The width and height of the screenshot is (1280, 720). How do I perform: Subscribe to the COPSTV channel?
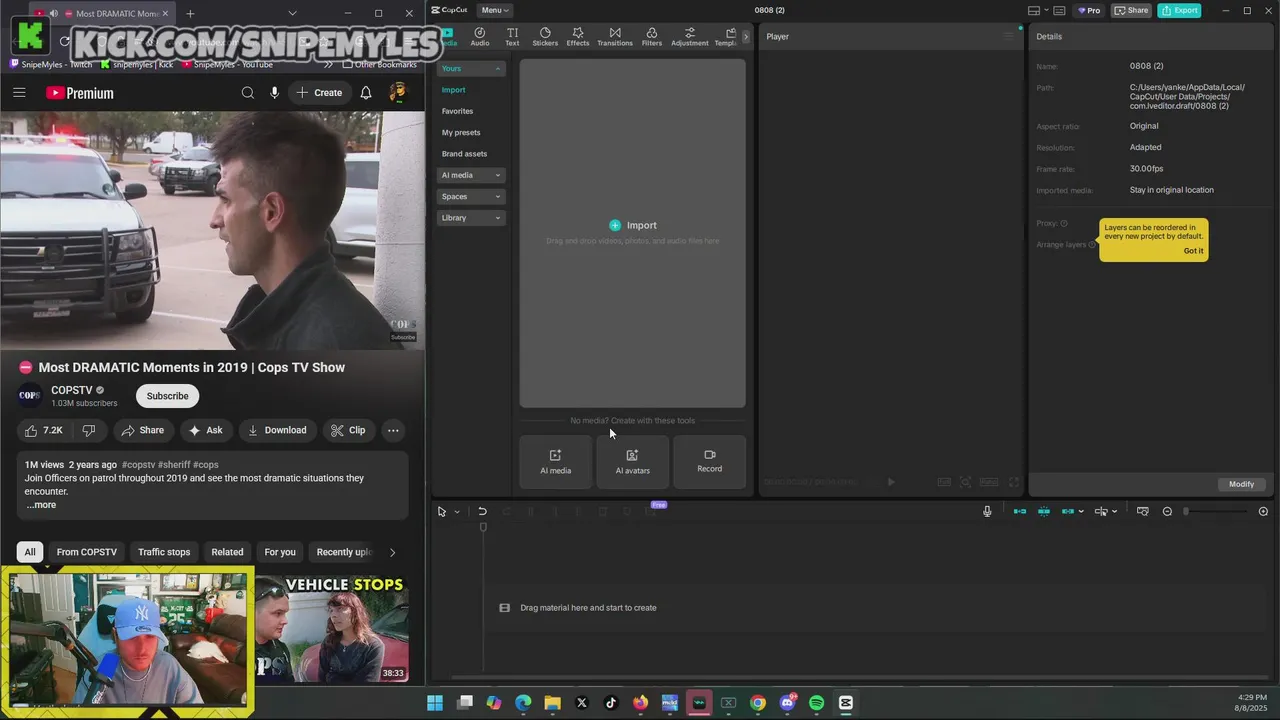167,396
